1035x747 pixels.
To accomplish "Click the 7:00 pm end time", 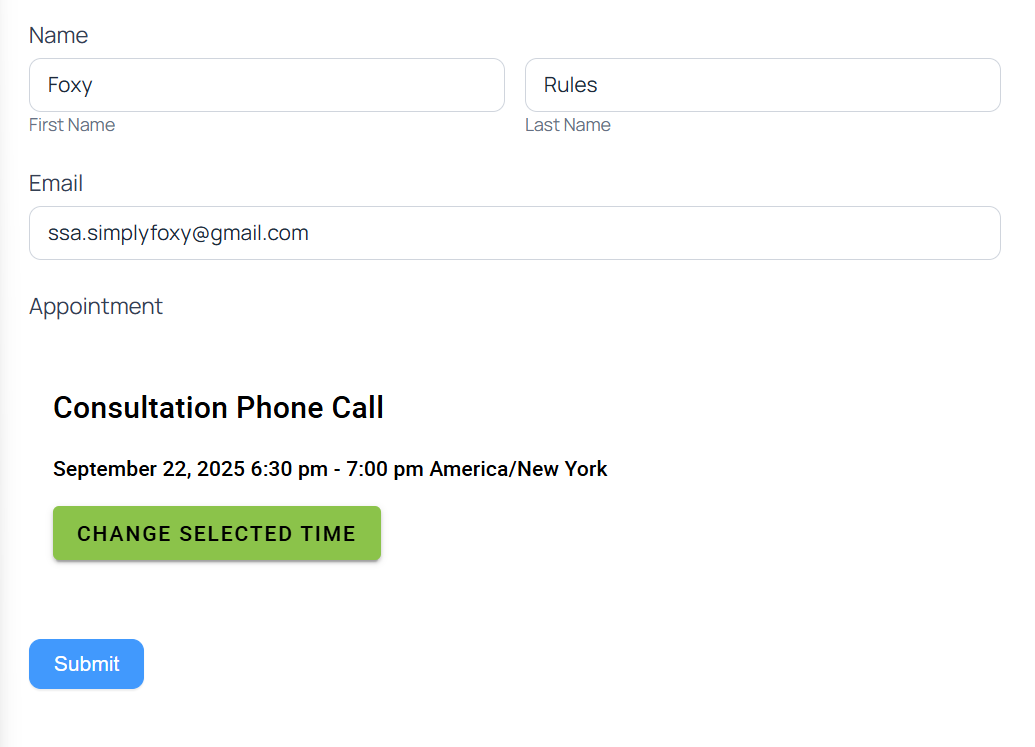I will [x=385, y=469].
